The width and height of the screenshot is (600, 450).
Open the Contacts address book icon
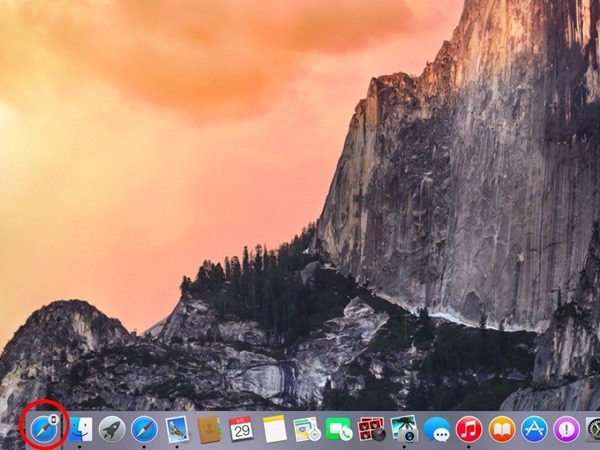click(x=210, y=430)
